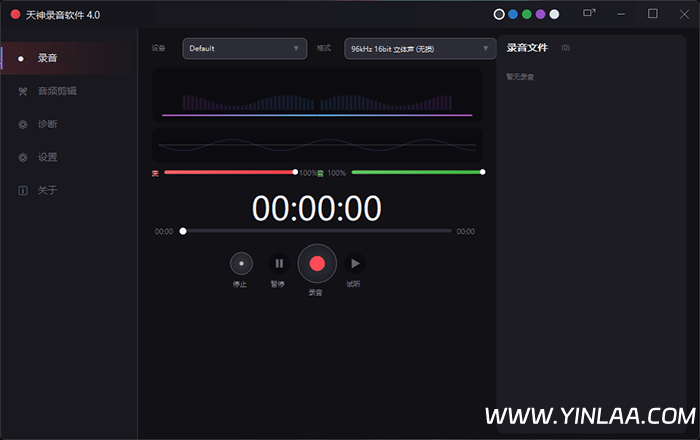Select the white theme color swatch
The width and height of the screenshot is (700, 440).
pos(554,14)
